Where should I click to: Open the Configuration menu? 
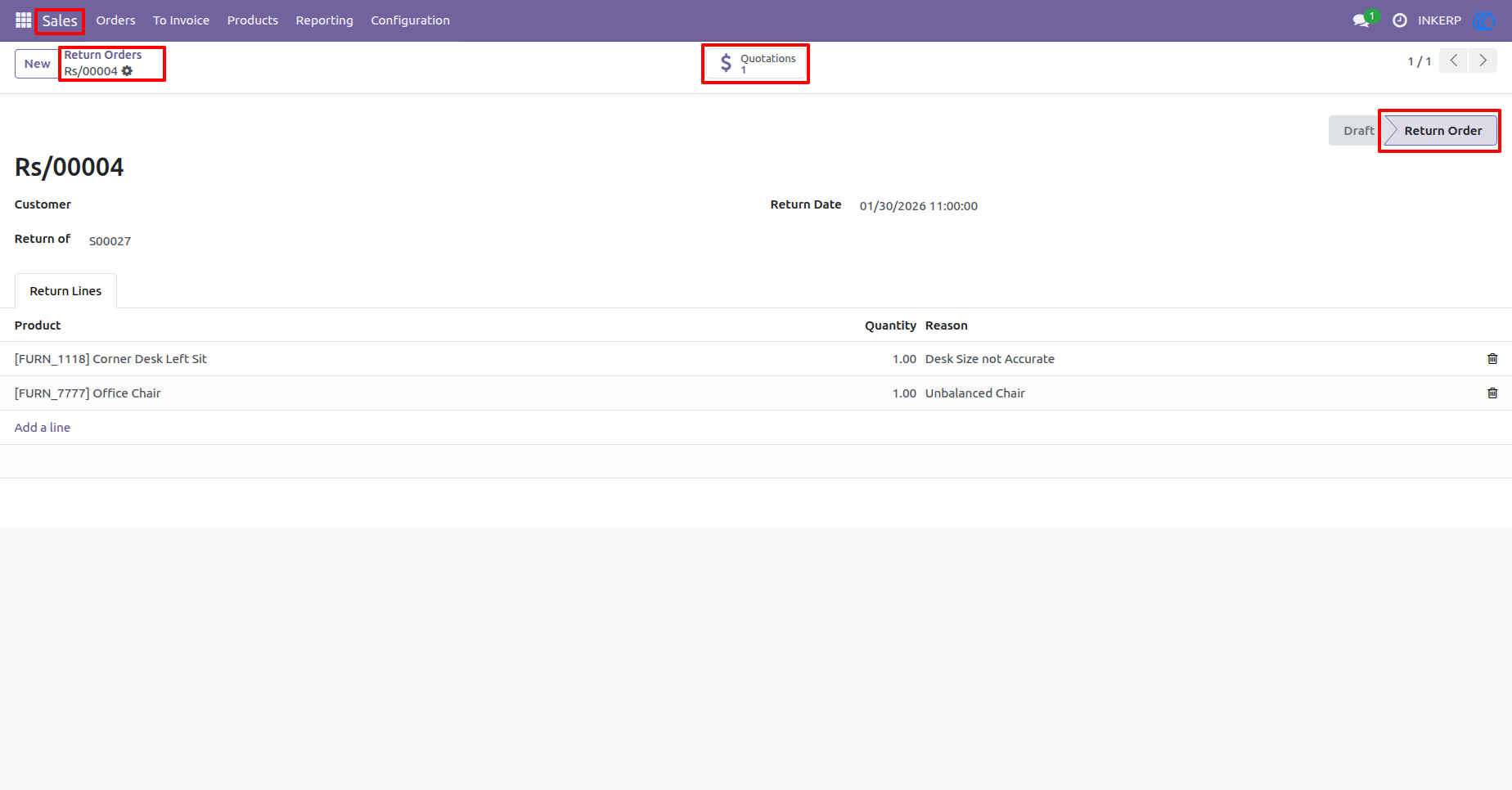(410, 20)
